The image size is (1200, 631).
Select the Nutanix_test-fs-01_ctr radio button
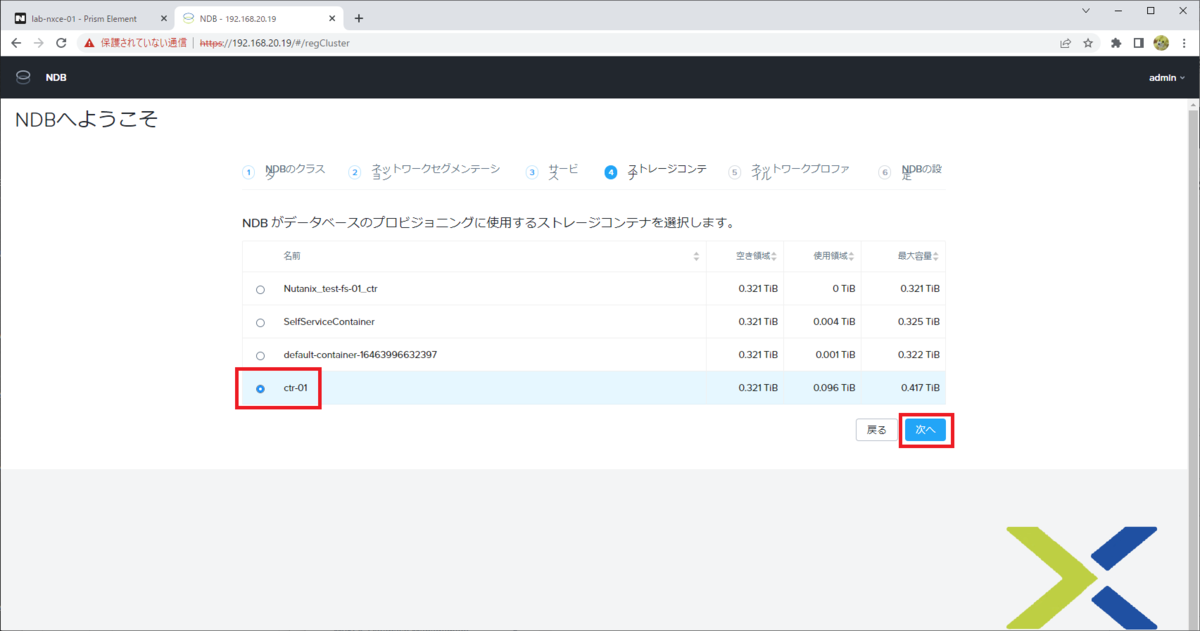pyautogui.click(x=260, y=289)
